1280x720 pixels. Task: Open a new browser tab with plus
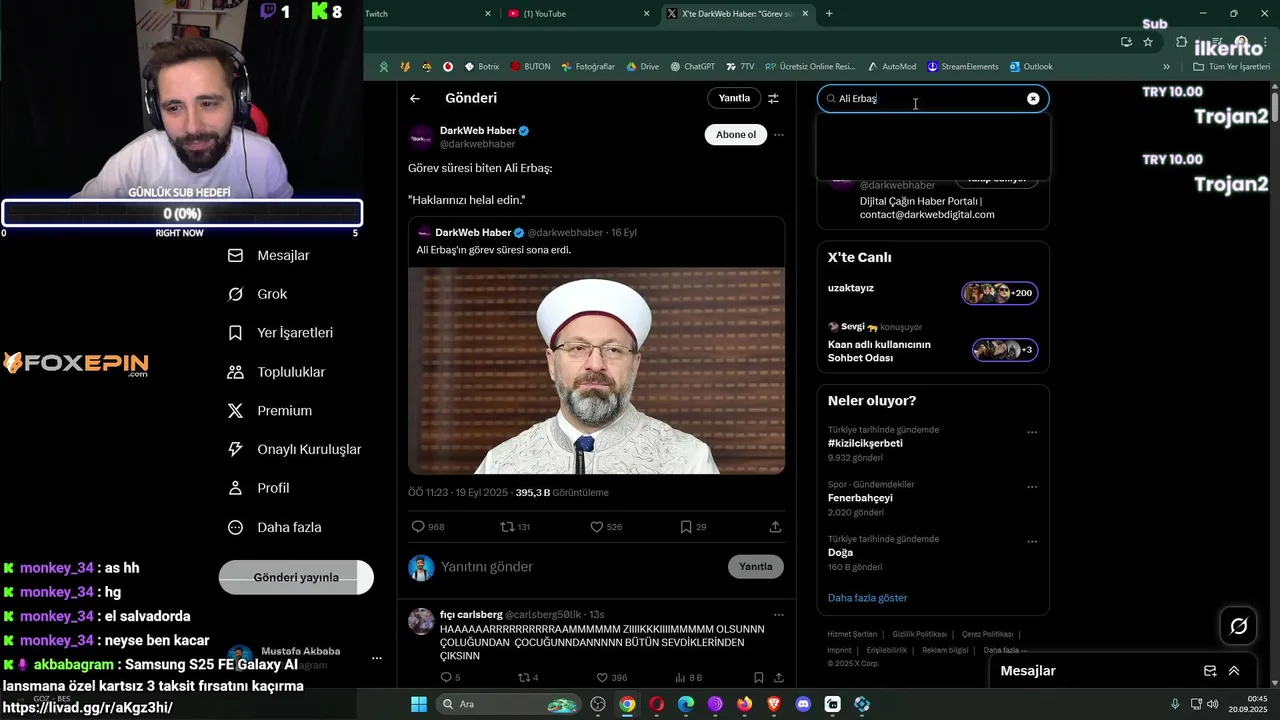(x=829, y=13)
